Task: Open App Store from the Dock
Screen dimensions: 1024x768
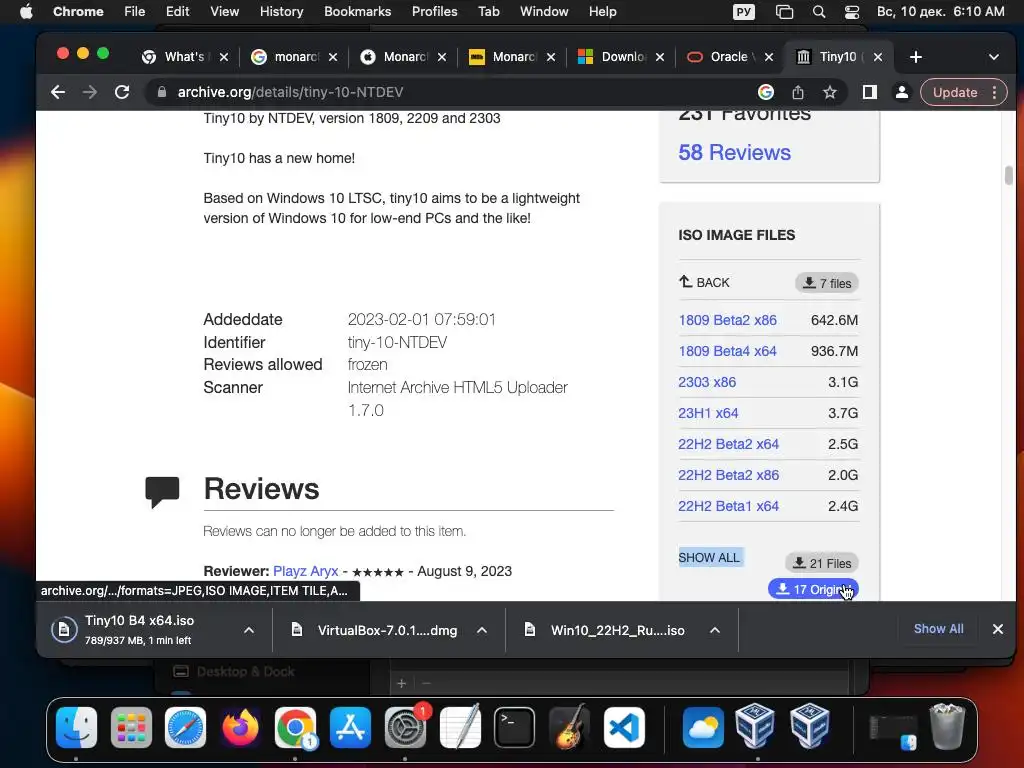Action: tap(351, 727)
